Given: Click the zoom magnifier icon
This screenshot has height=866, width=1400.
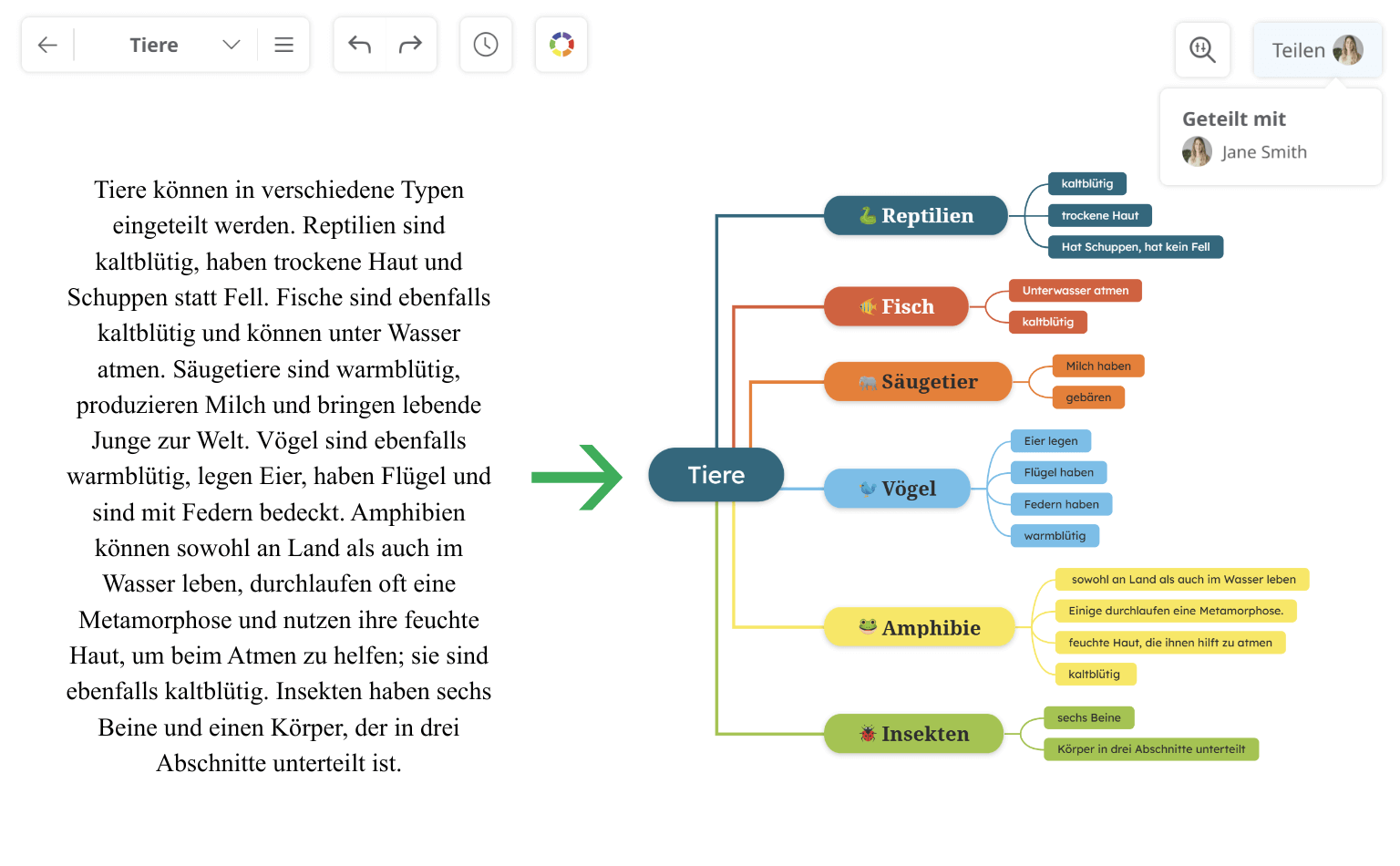Looking at the screenshot, I should tap(1202, 50).
